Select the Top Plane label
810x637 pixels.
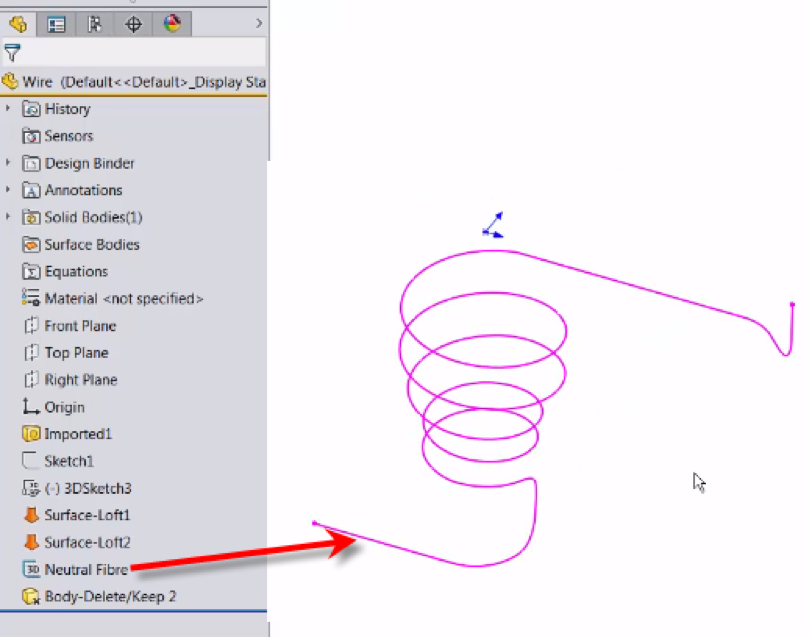pos(76,353)
